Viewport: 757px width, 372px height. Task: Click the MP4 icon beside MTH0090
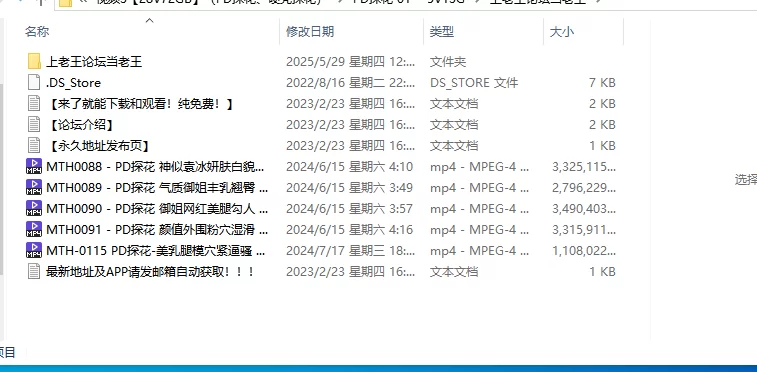(x=34, y=208)
